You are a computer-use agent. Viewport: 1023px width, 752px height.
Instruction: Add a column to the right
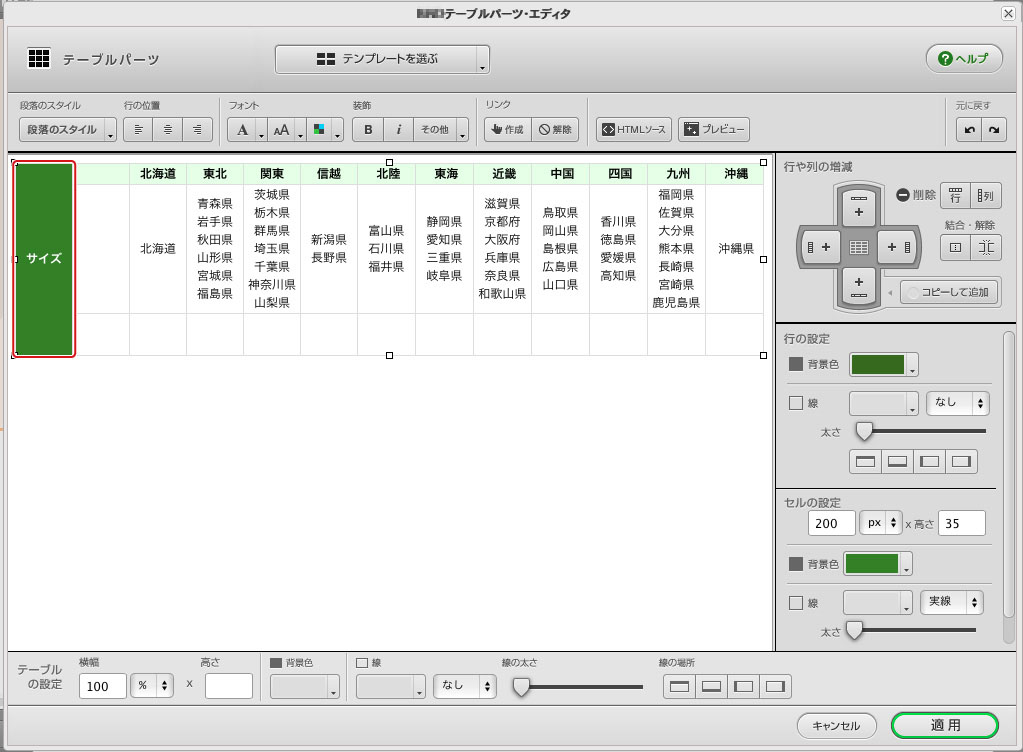[898, 247]
